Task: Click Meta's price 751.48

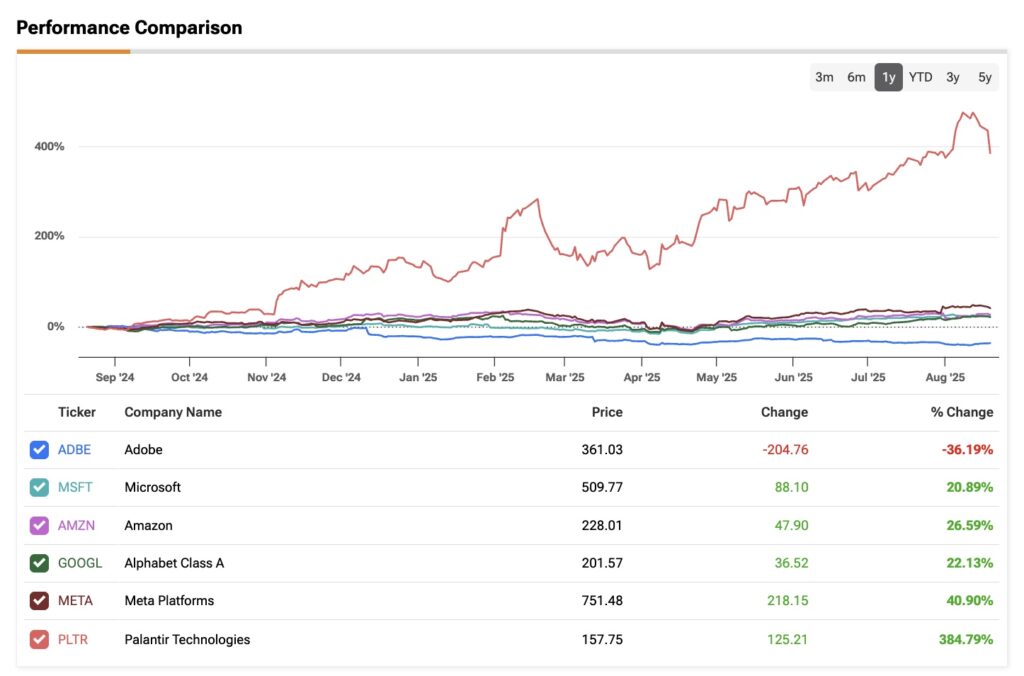Action: (602, 601)
